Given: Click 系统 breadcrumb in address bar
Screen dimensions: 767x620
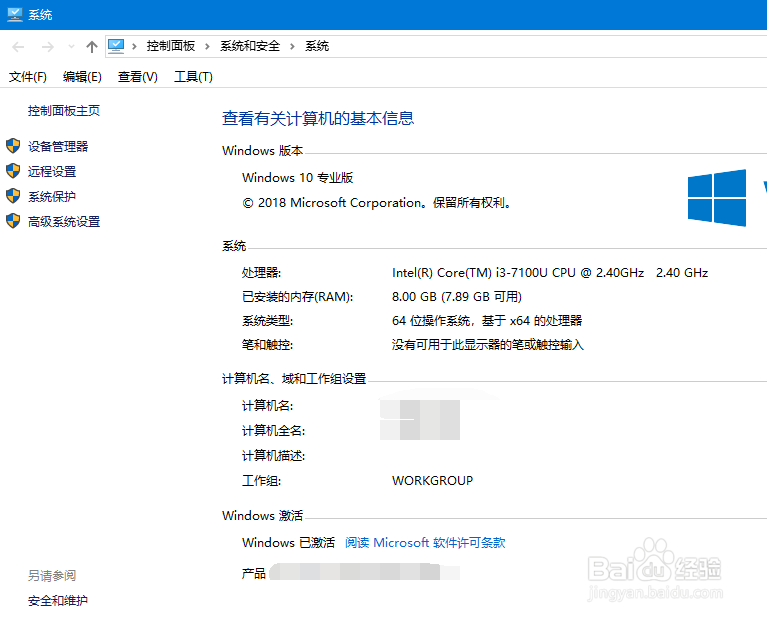Looking at the screenshot, I should pos(317,46).
